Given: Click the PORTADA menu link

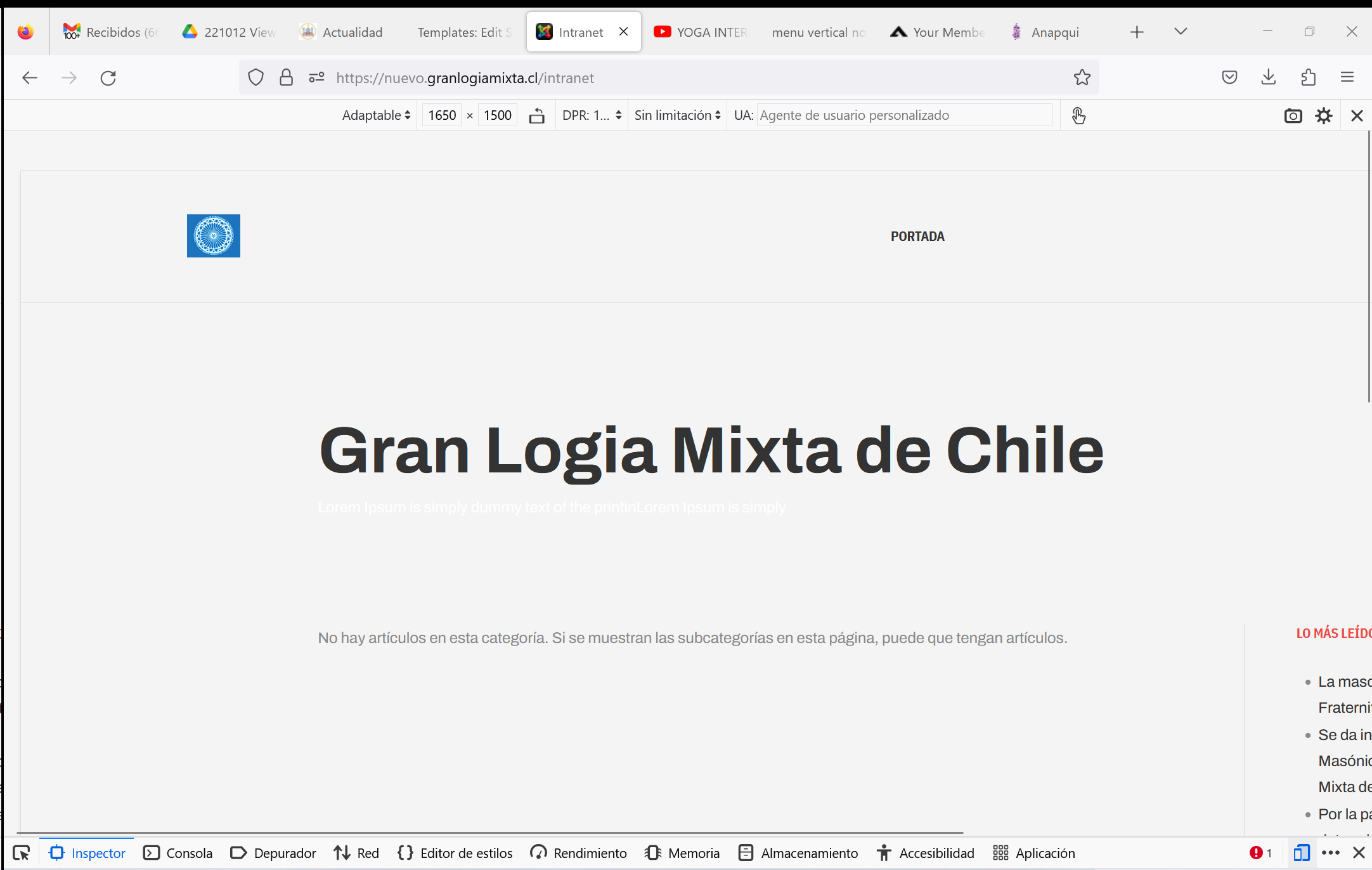Looking at the screenshot, I should (917, 236).
